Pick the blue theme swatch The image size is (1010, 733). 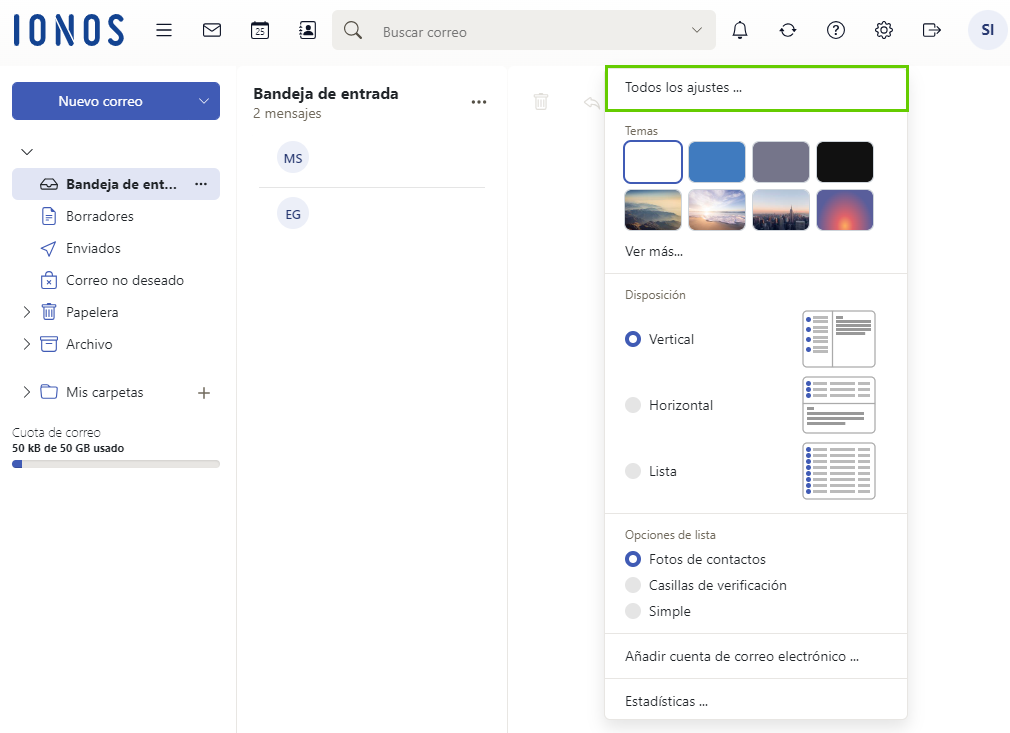tap(717, 162)
